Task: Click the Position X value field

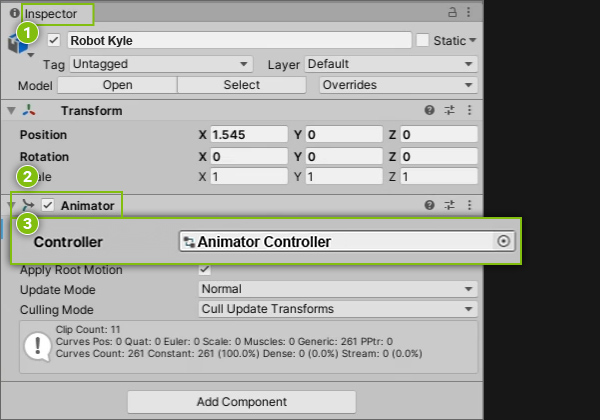Action: click(249, 134)
